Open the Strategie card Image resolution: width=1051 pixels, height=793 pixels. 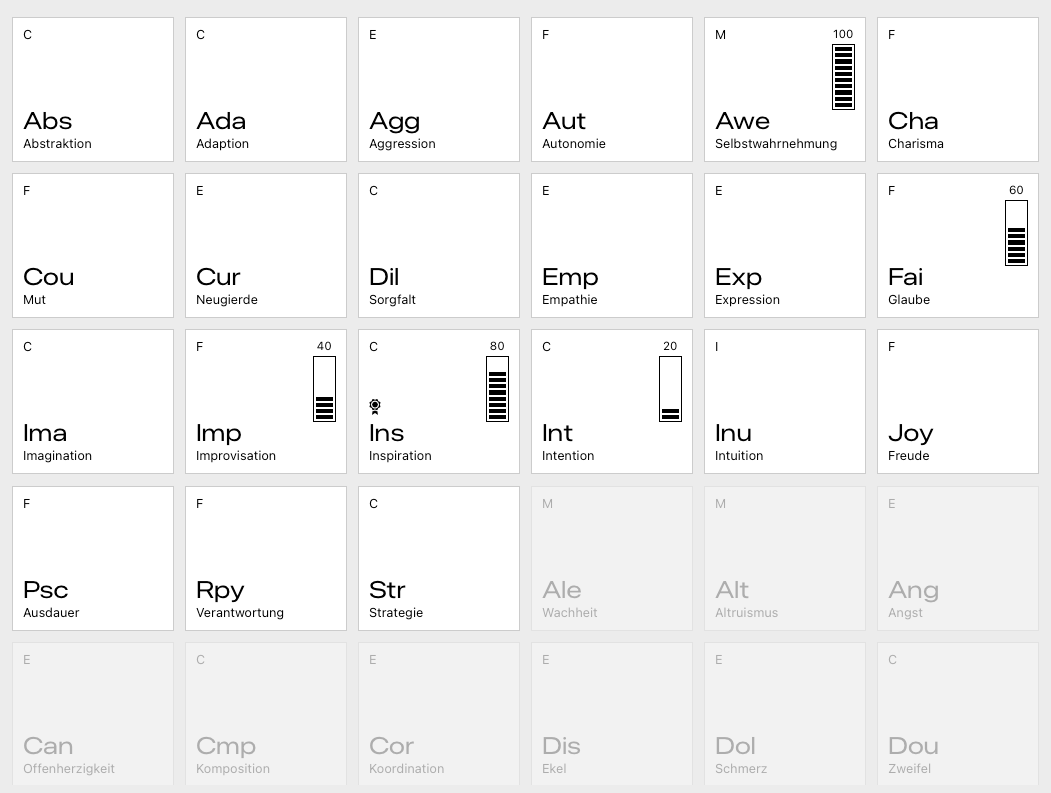coord(439,558)
